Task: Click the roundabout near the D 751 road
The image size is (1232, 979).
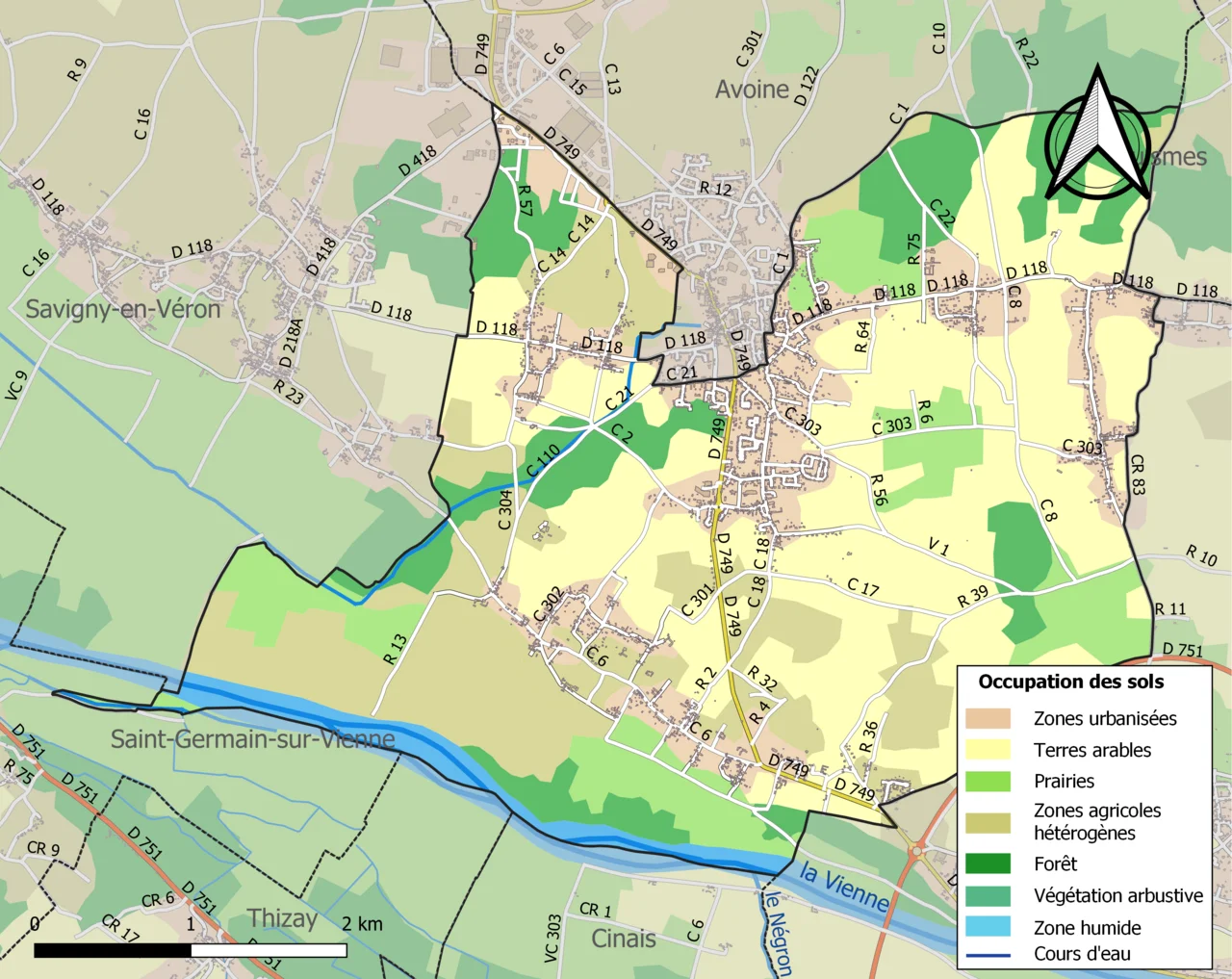Action: point(917,850)
